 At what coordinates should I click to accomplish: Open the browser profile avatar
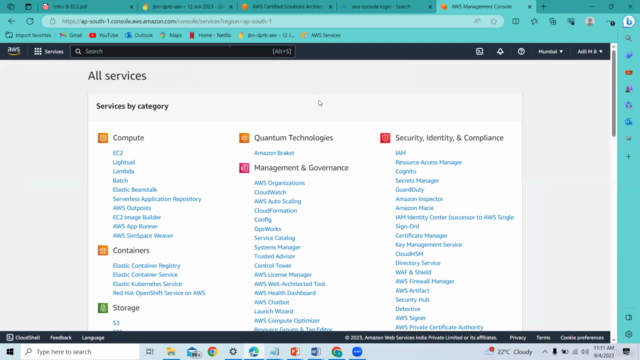click(x=590, y=21)
